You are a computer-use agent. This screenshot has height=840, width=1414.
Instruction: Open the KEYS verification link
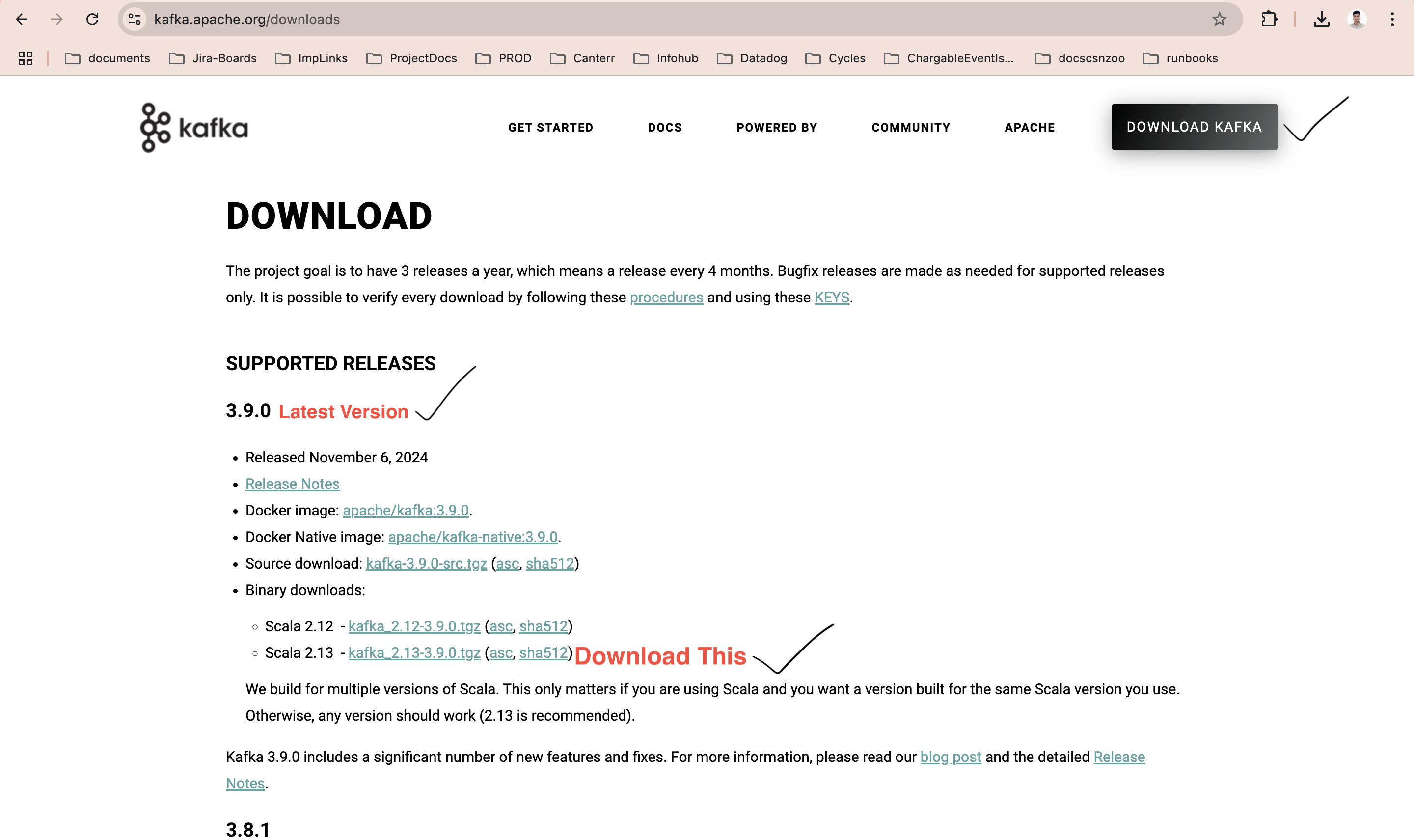pyautogui.click(x=831, y=297)
